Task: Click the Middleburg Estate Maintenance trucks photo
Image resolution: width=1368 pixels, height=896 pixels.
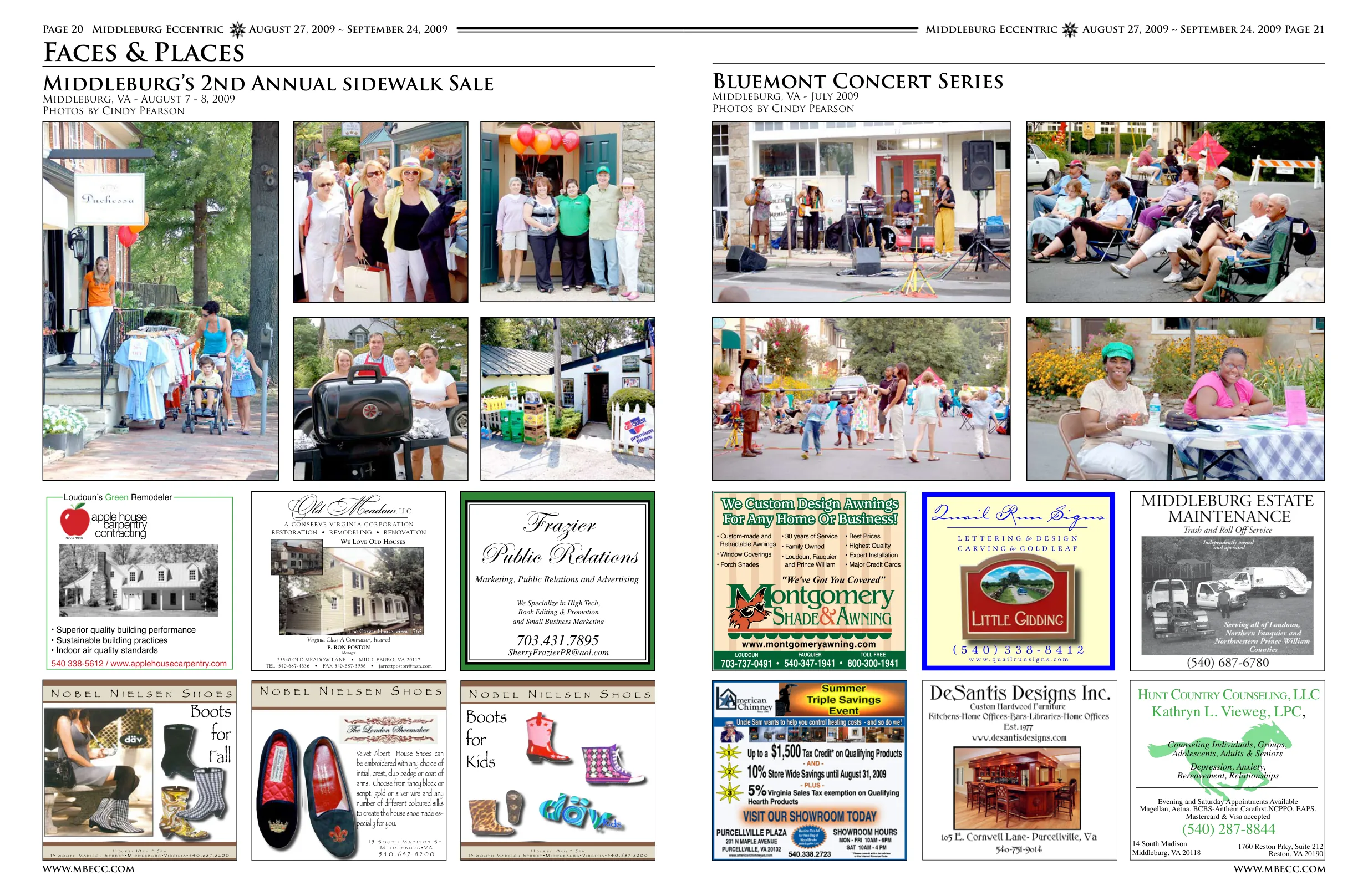Action: tap(1227, 595)
